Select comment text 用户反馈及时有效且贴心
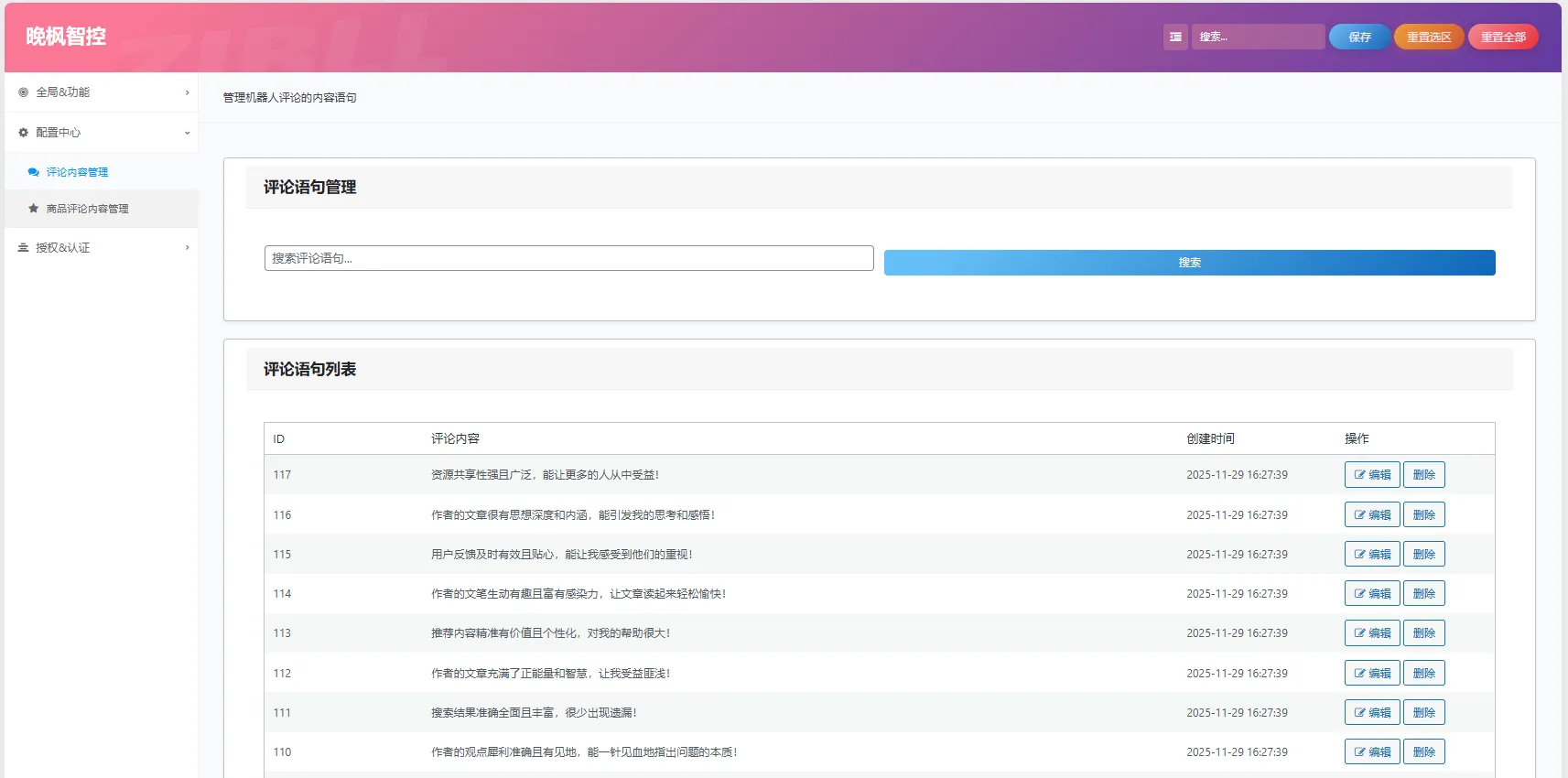Screen dimensions: 1568x778 [492, 555]
